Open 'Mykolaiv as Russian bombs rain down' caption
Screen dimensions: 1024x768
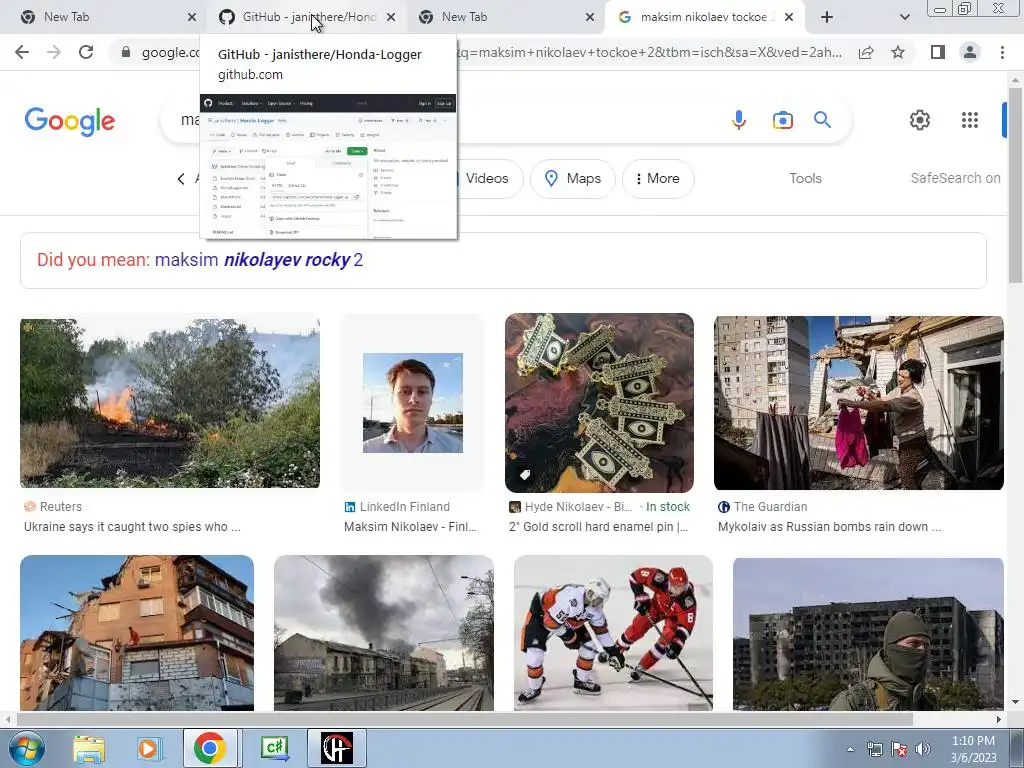coord(829,527)
